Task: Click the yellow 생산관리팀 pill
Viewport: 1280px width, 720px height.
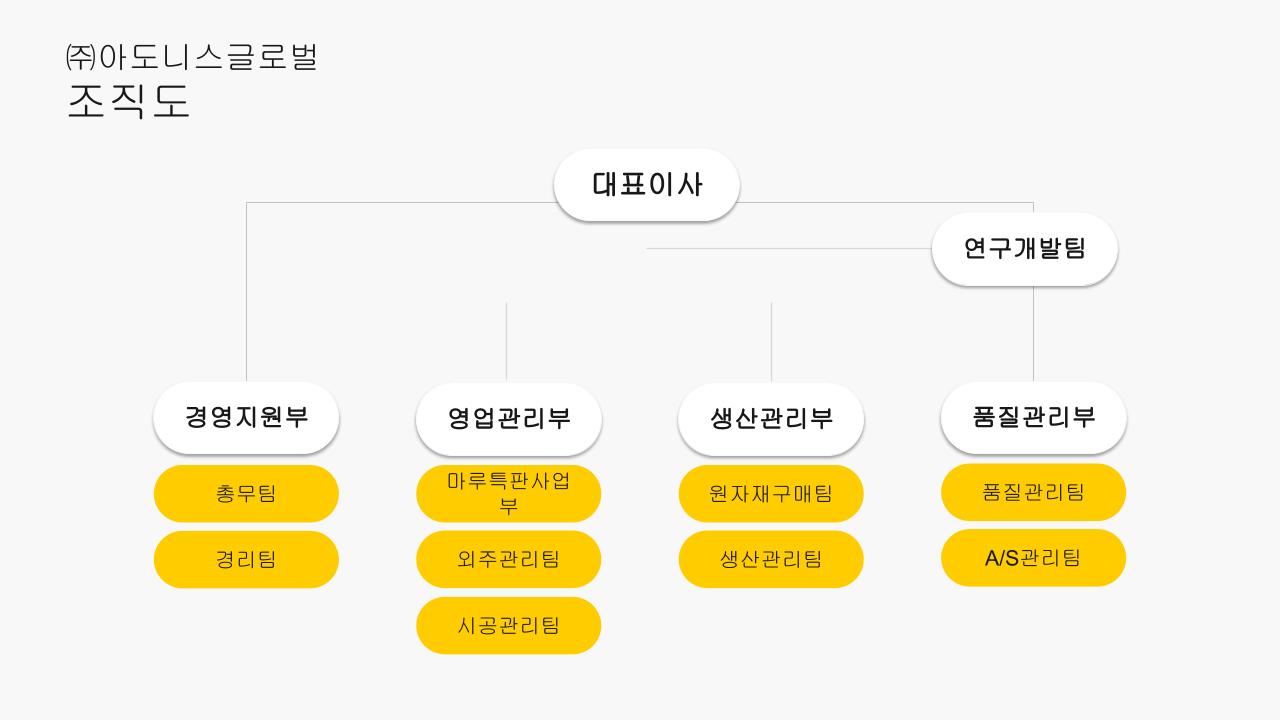Action: coord(771,560)
